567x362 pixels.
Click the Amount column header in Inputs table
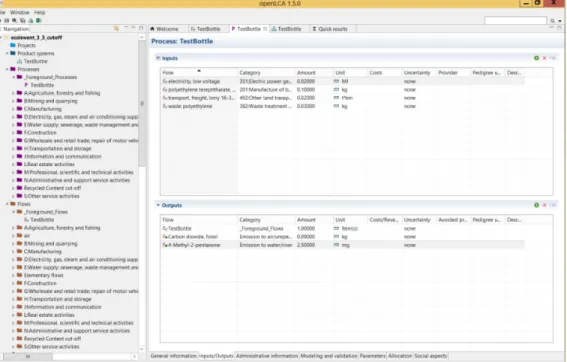tap(314, 73)
